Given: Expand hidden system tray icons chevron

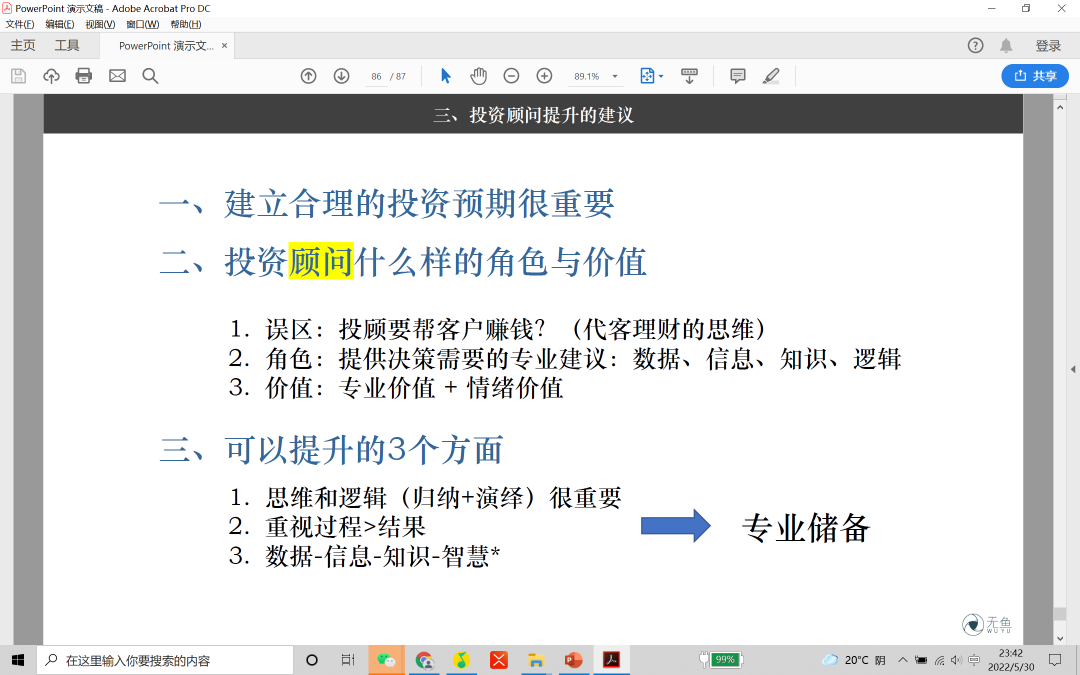Looking at the screenshot, I should point(903,659).
